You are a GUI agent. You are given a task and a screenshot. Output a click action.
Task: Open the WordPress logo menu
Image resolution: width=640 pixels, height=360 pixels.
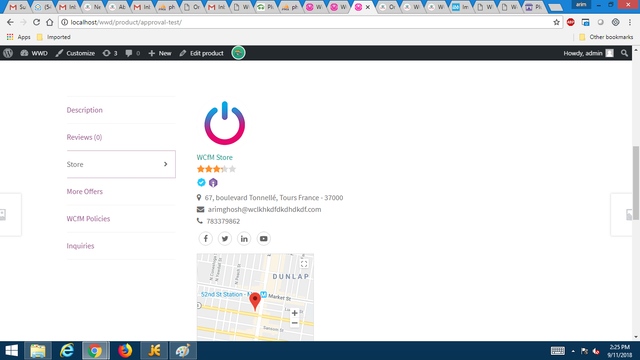pyautogui.click(x=8, y=53)
